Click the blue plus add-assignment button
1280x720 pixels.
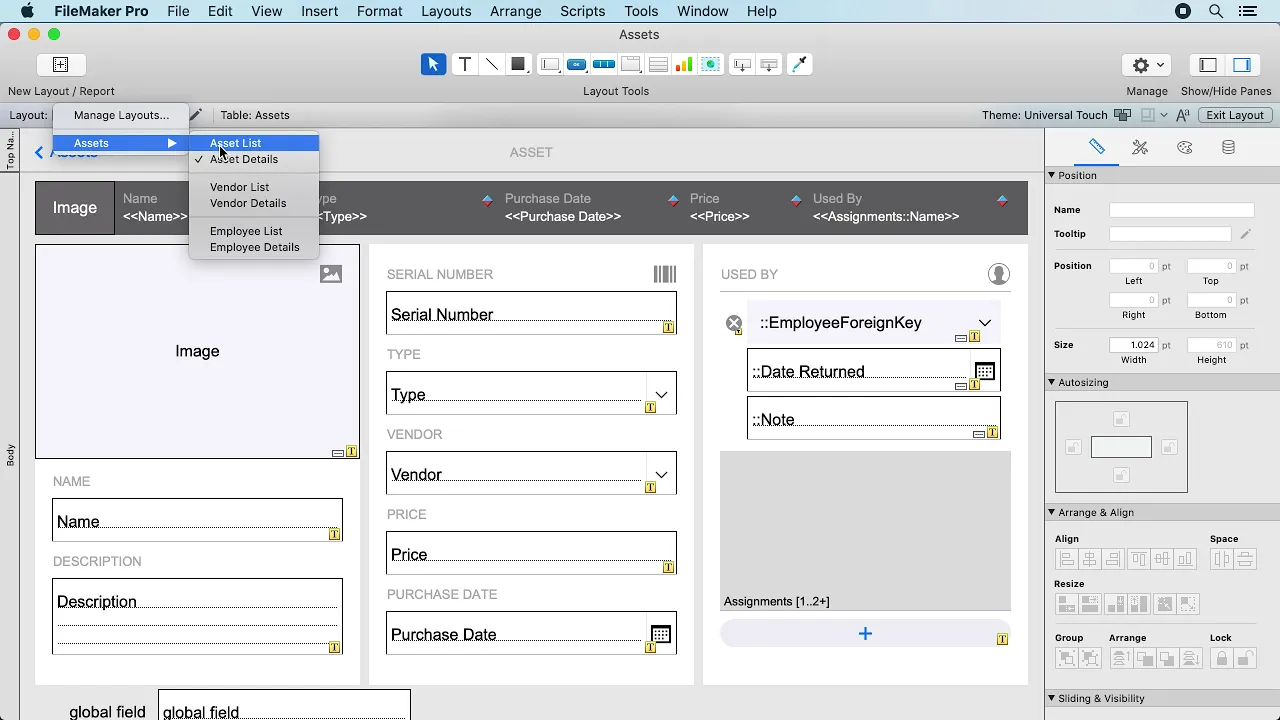point(865,633)
